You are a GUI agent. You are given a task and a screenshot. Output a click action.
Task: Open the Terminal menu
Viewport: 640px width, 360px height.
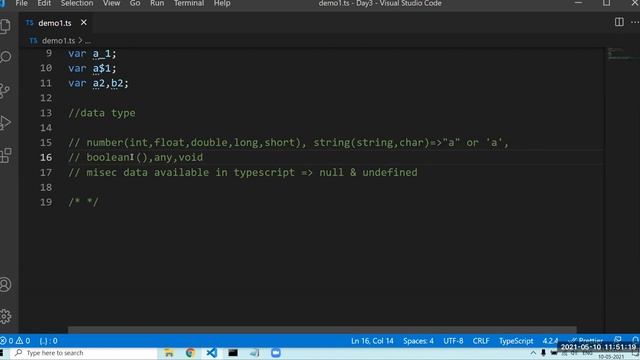[189, 3]
